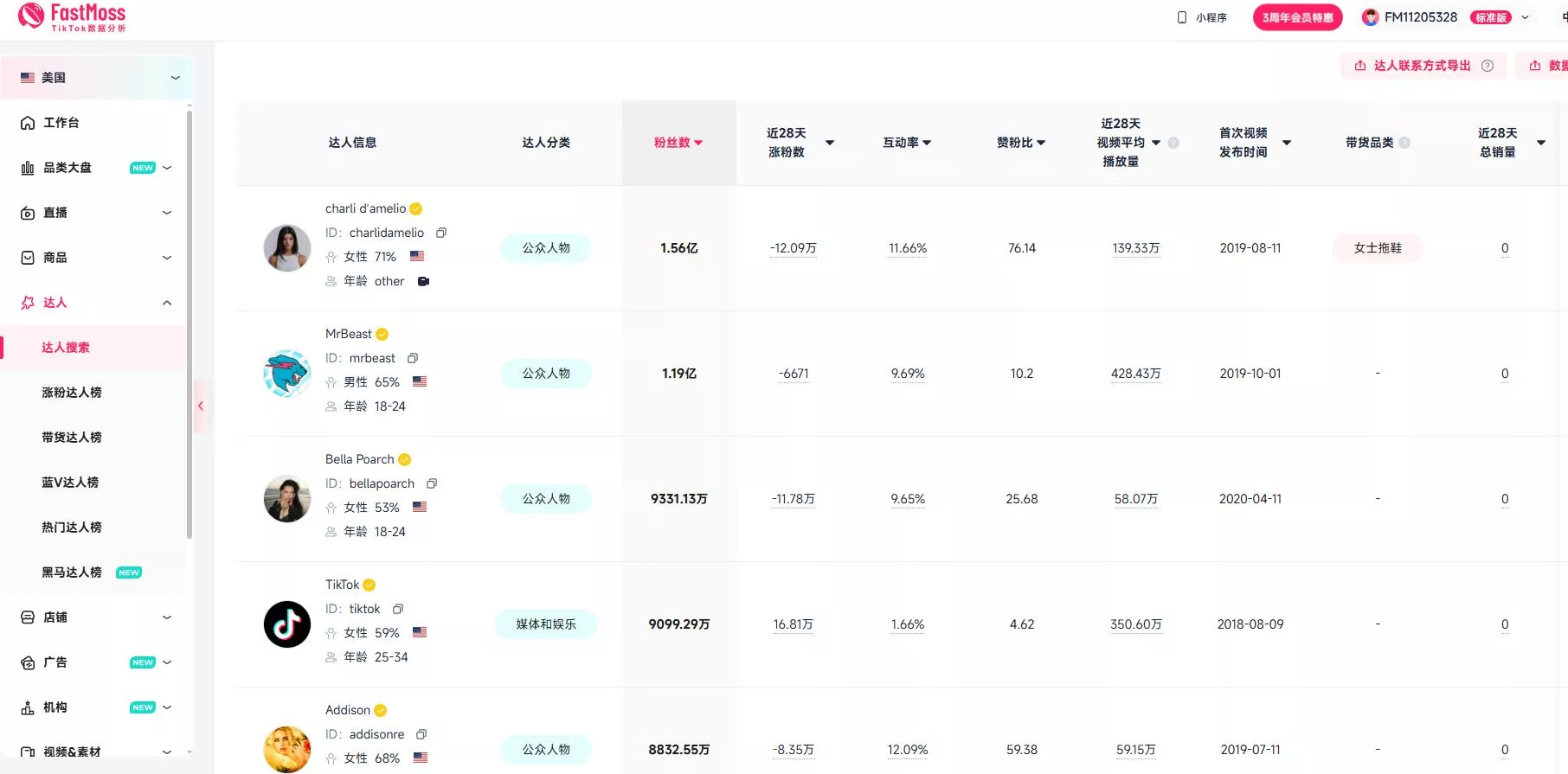
Task: Expand the 广告 menu chevron
Action: point(167,662)
